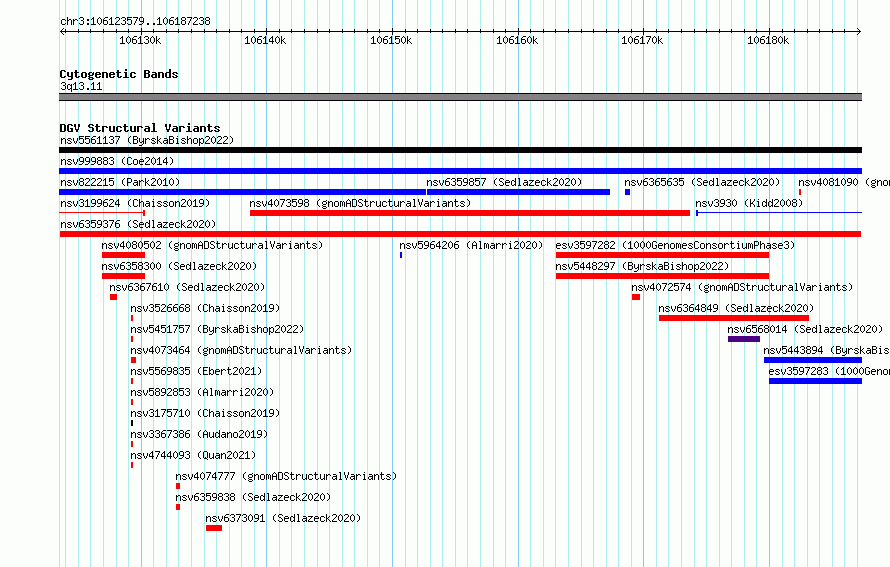Click the nsv4073464 gnomADStructuralVariants label
Screen dimensions: 890x567
tap(241, 350)
